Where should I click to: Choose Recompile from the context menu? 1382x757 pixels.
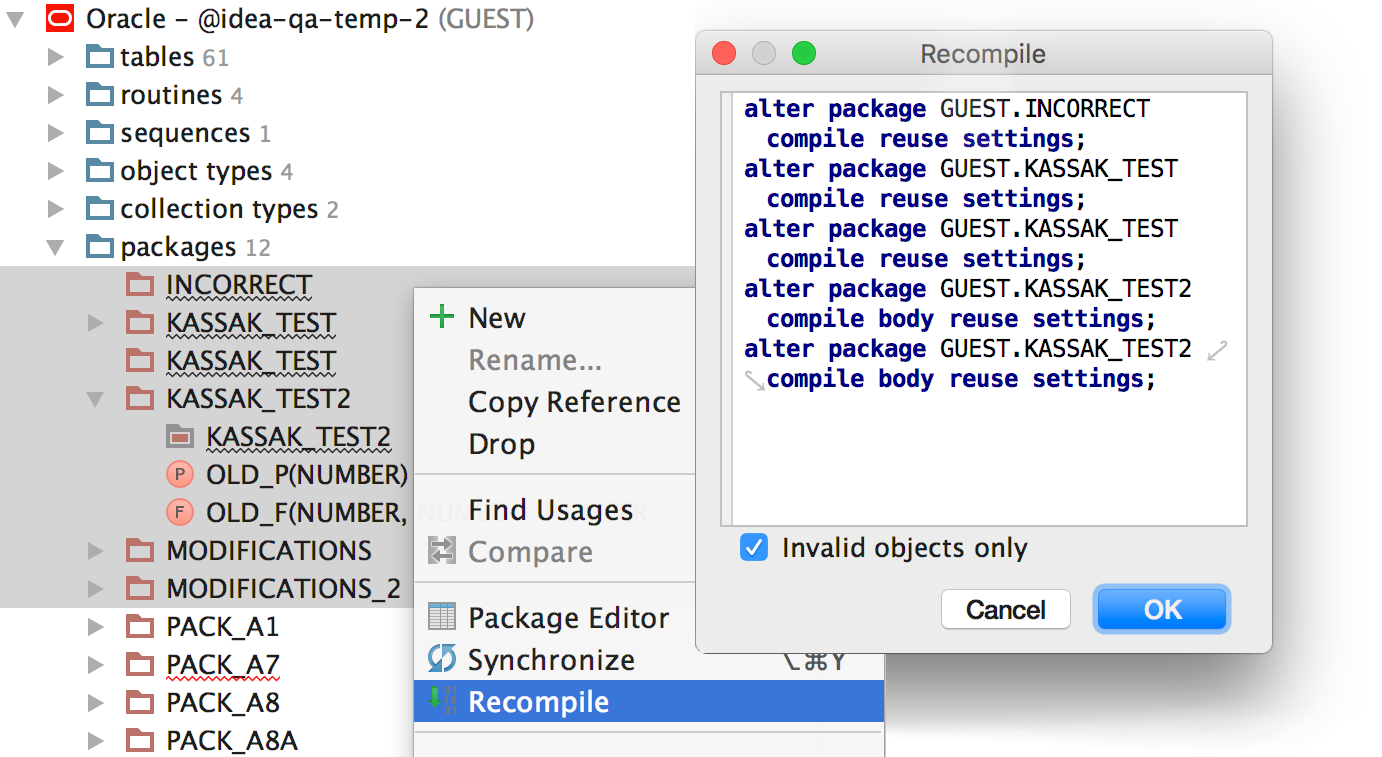tap(538, 702)
